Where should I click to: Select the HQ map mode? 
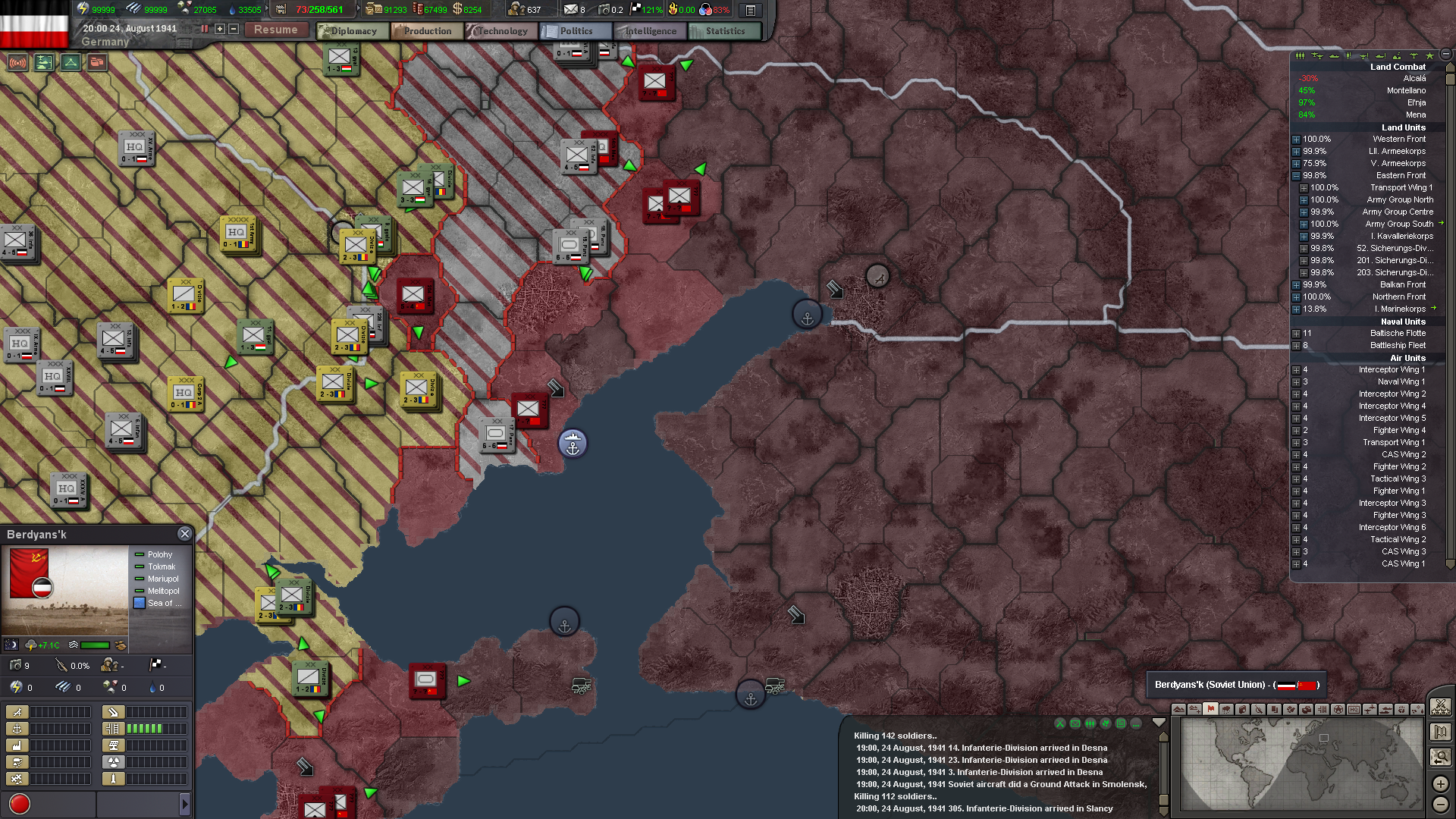pyautogui.click(x=1354, y=710)
